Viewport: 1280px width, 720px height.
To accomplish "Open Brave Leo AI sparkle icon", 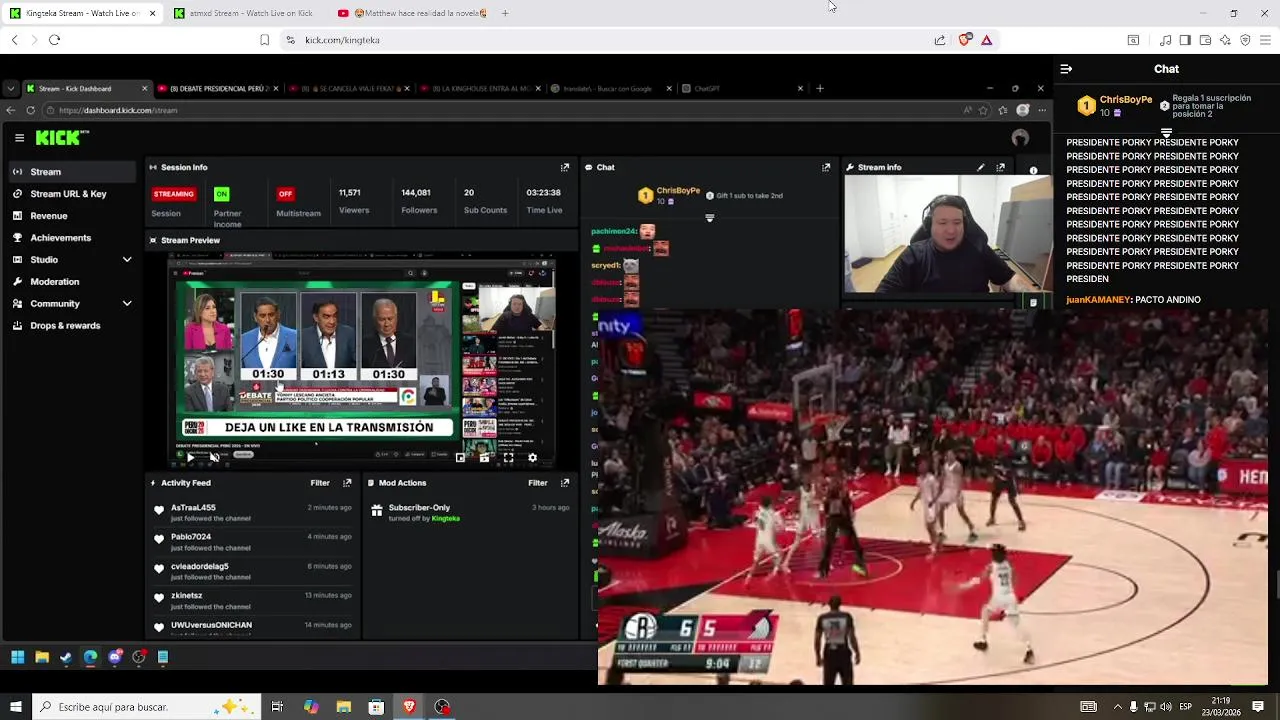I will [1225, 40].
